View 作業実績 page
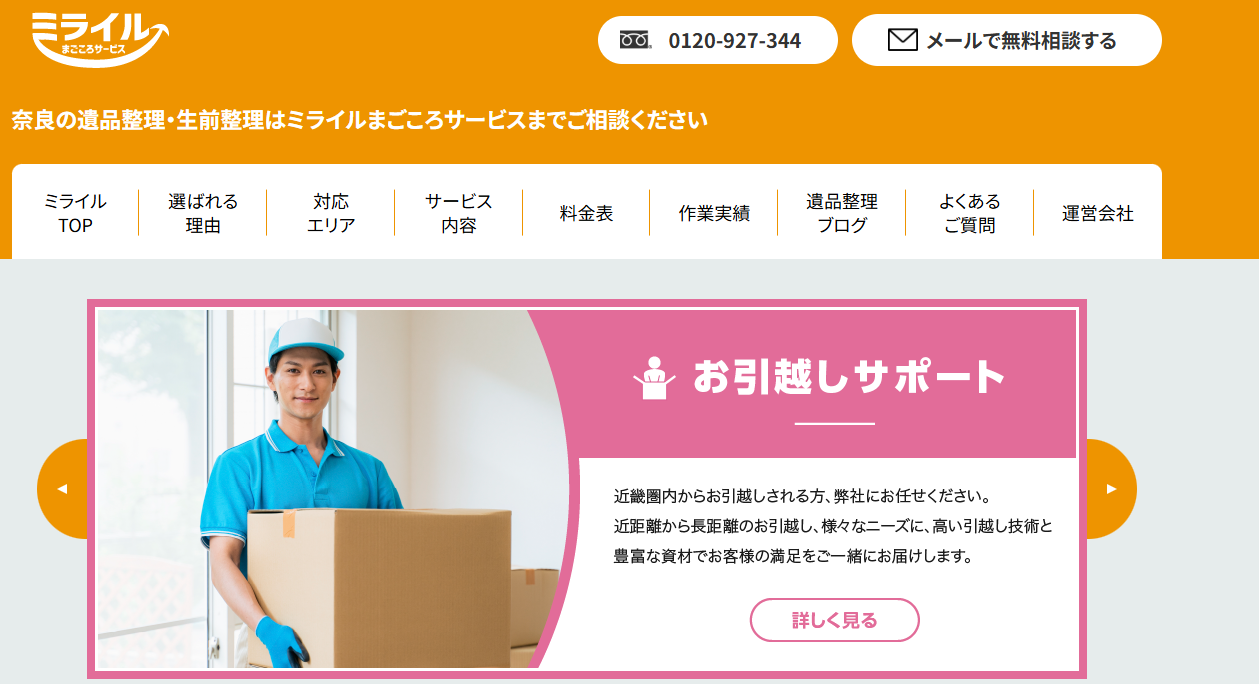1259x684 pixels. (714, 213)
